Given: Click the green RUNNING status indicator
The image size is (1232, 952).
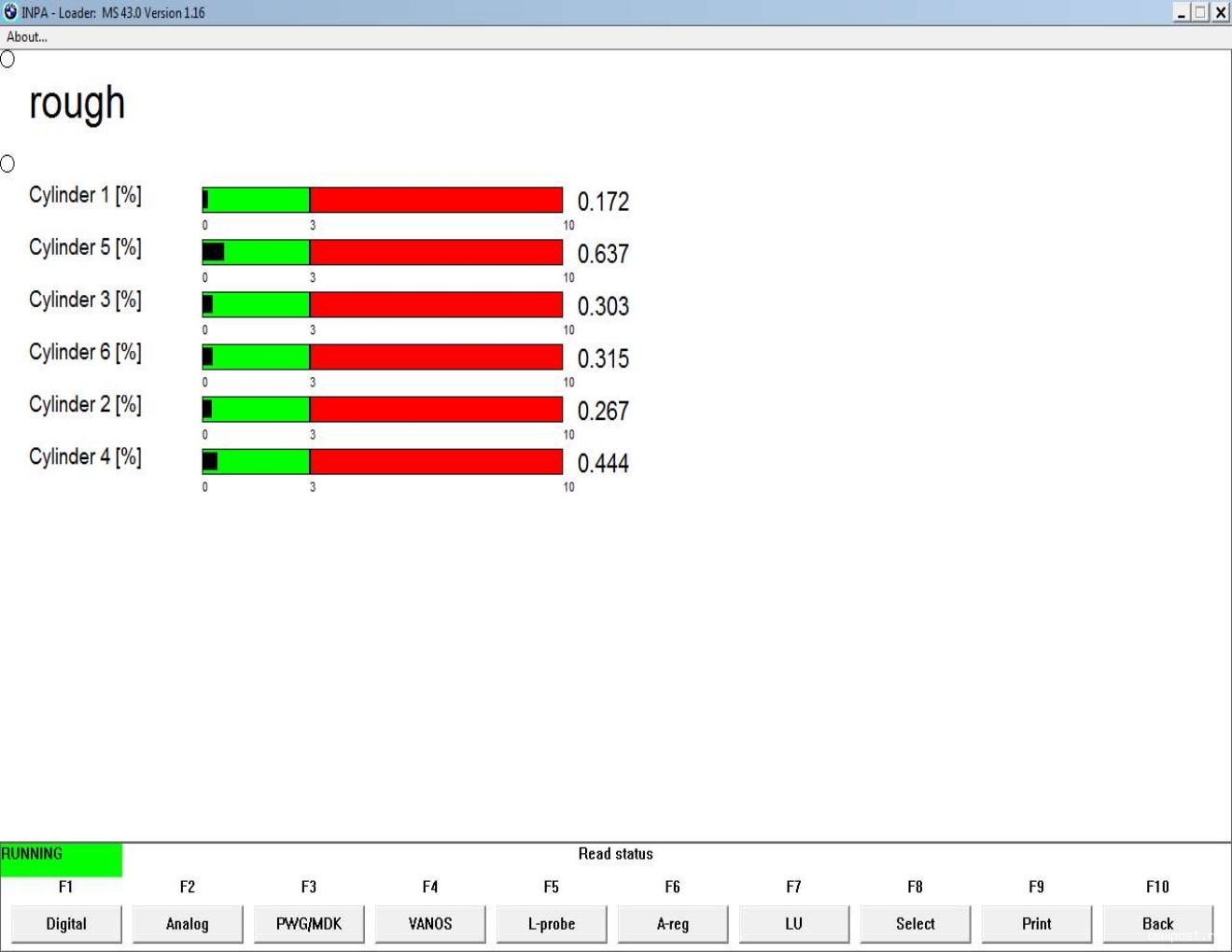Looking at the screenshot, I should coord(61,859).
